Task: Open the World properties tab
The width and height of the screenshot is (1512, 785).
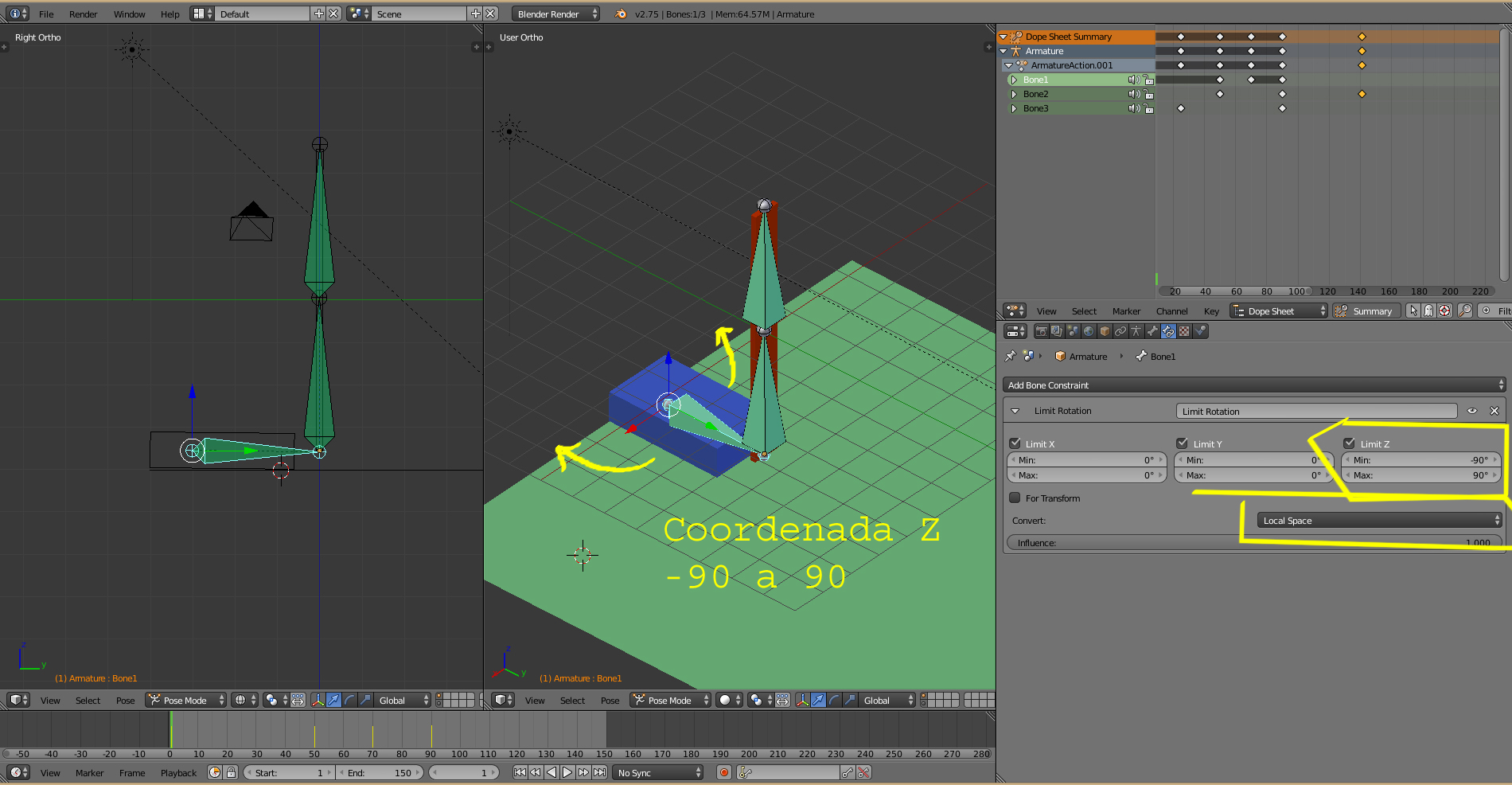Action: pos(1089,331)
